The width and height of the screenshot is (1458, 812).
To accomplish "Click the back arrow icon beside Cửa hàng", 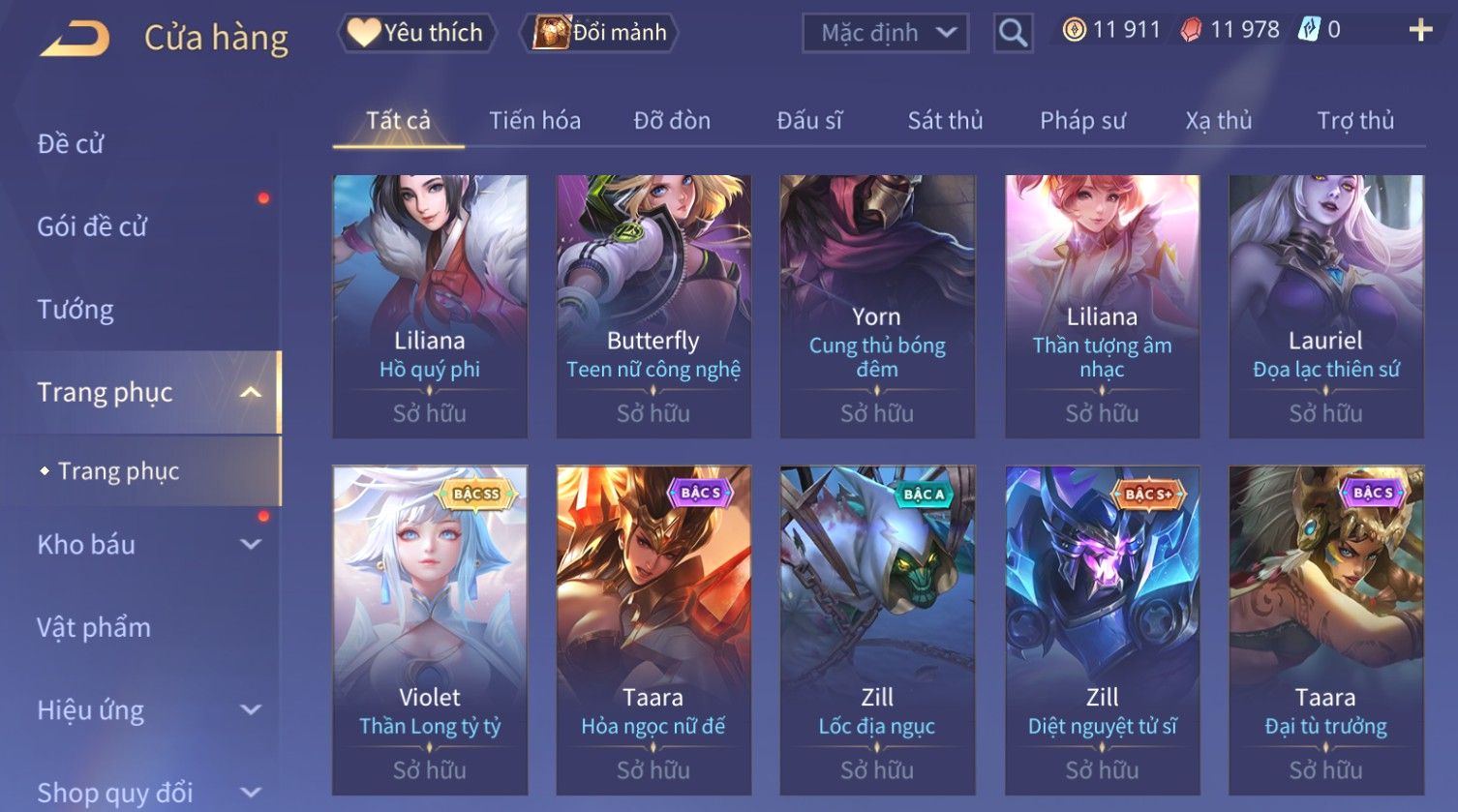I will [75, 39].
